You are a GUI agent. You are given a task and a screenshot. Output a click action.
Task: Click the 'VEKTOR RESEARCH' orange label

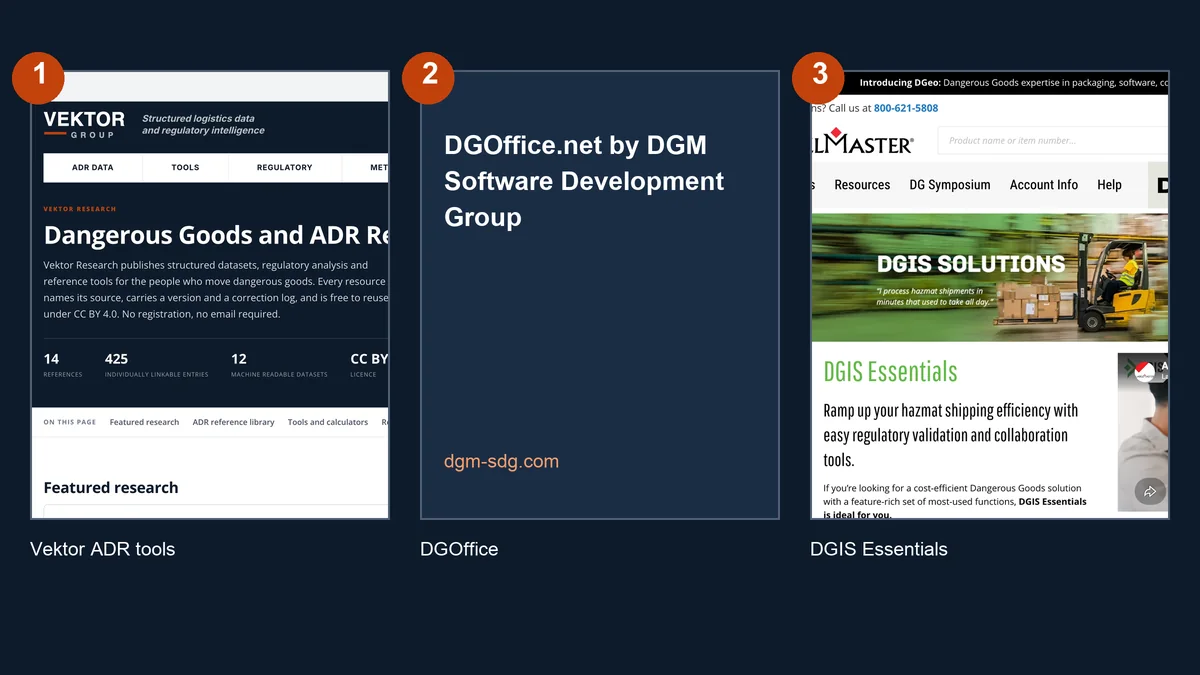[x=80, y=209]
